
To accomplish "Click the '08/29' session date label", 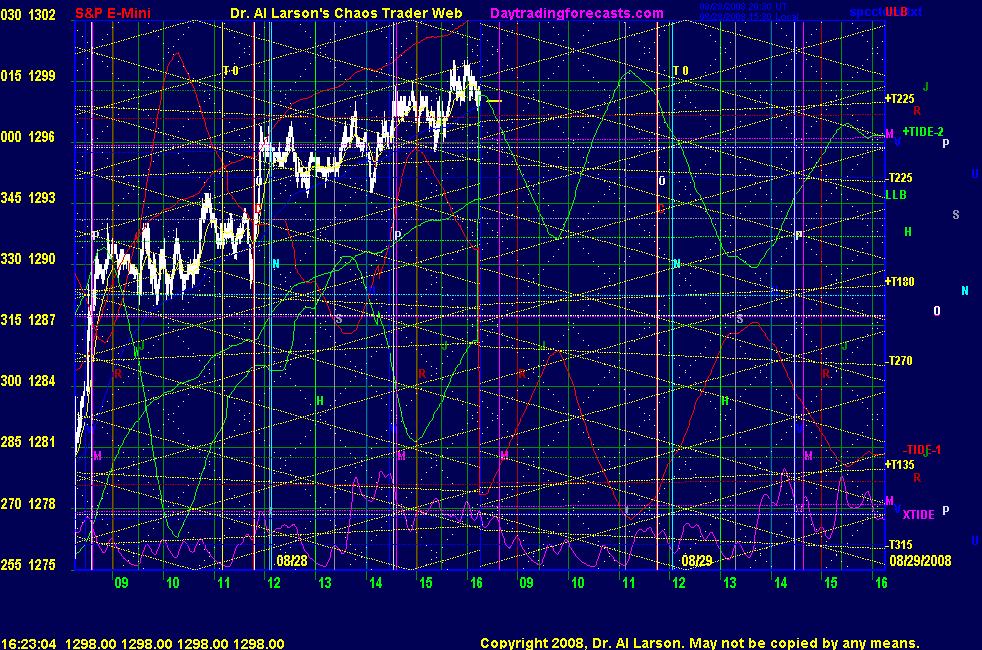I will click(697, 560).
